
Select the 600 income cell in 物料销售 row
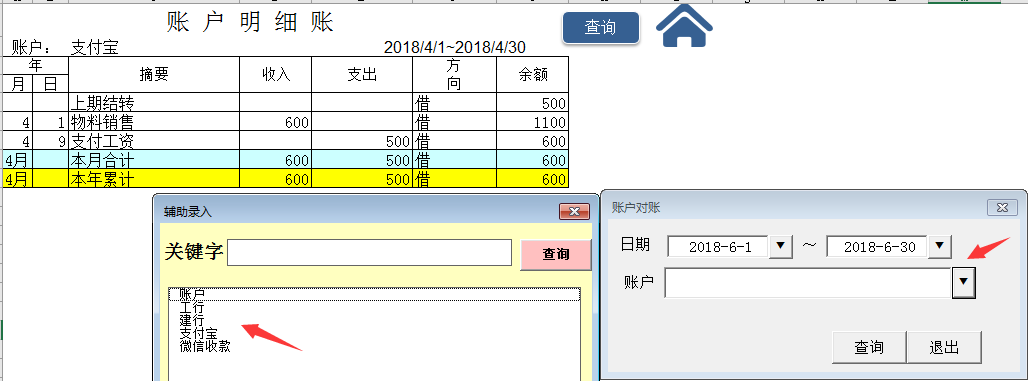click(x=275, y=121)
